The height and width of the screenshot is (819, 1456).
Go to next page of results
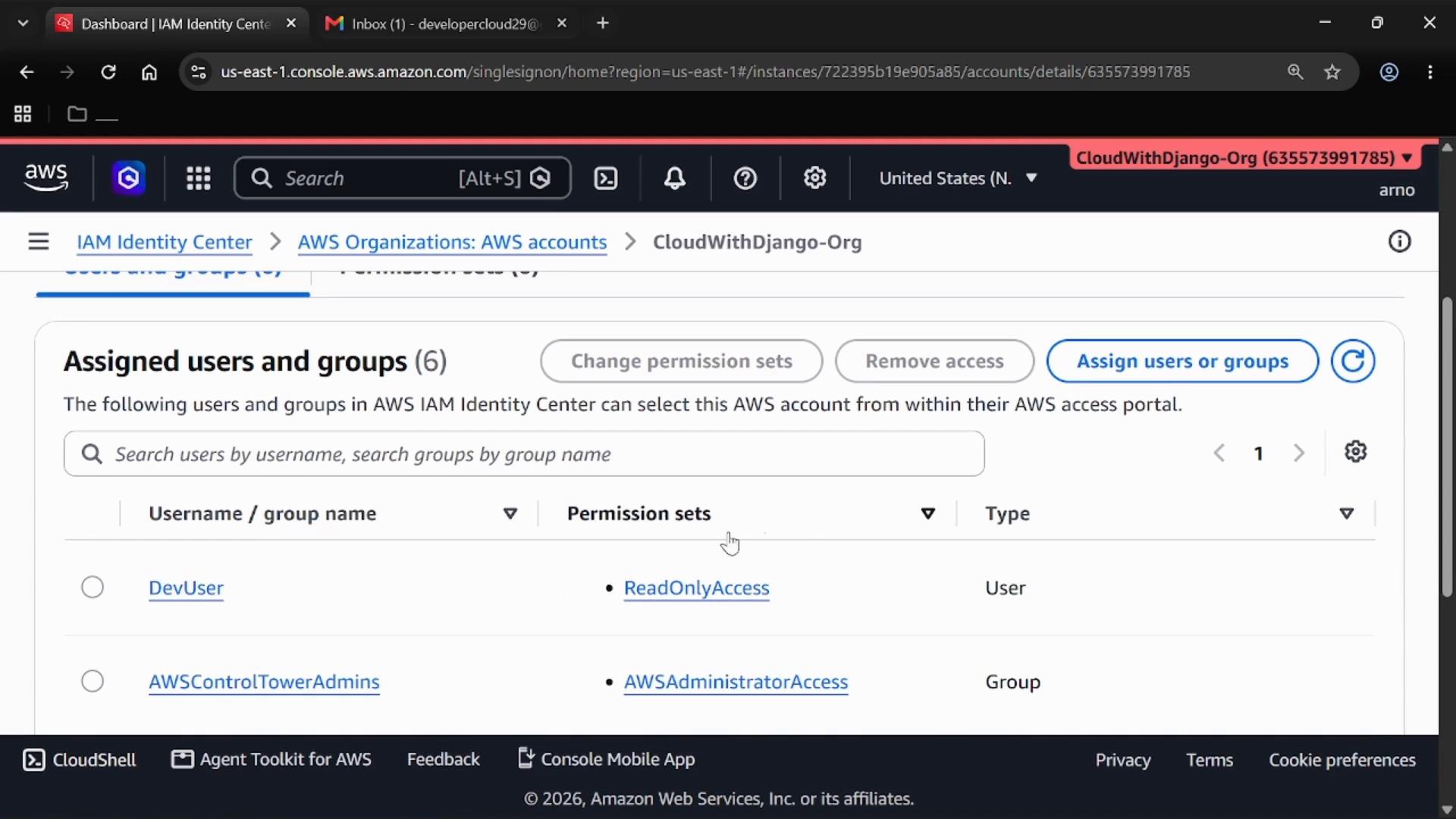(x=1298, y=453)
